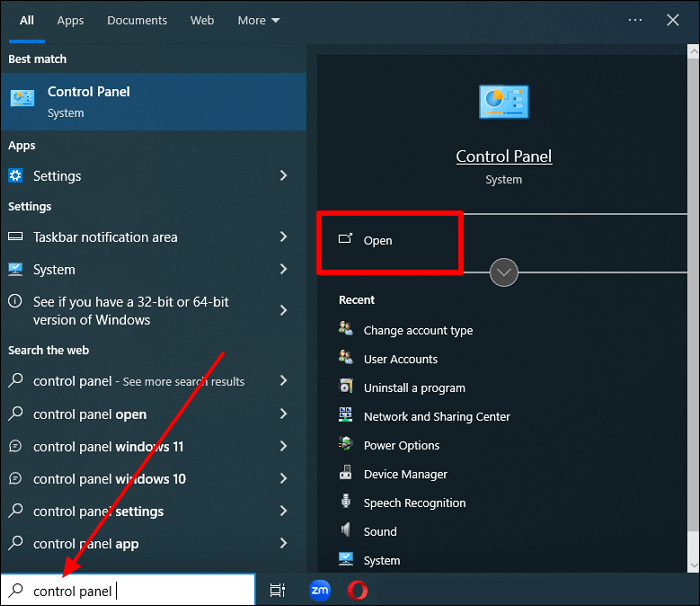Open Sound from the recent list
Screen dimensions: 700x606
tap(380, 532)
